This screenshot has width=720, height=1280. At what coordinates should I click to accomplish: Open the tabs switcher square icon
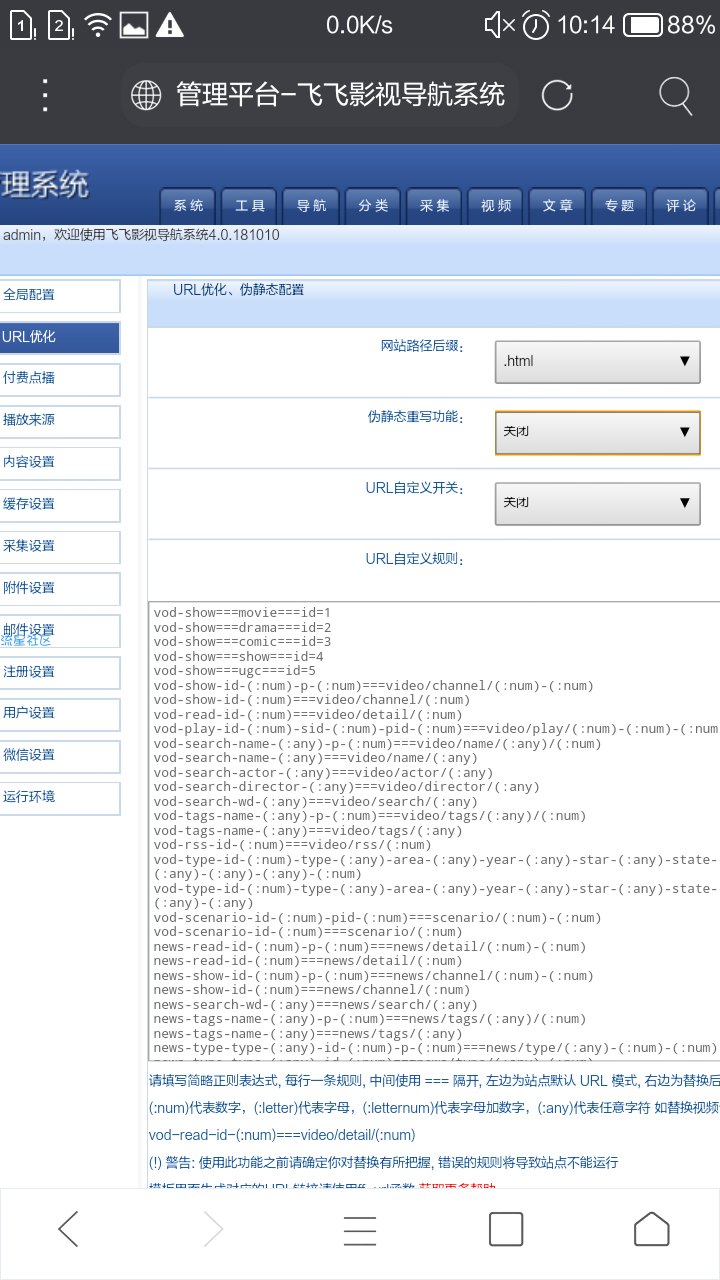(x=506, y=1229)
